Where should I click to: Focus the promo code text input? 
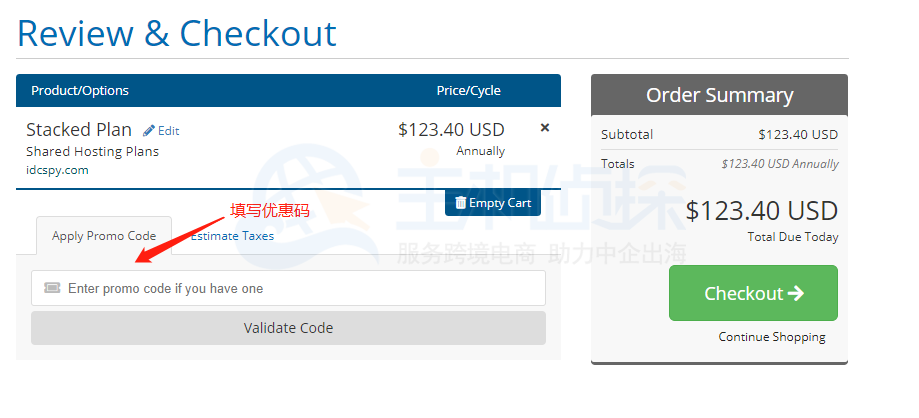(x=300, y=288)
